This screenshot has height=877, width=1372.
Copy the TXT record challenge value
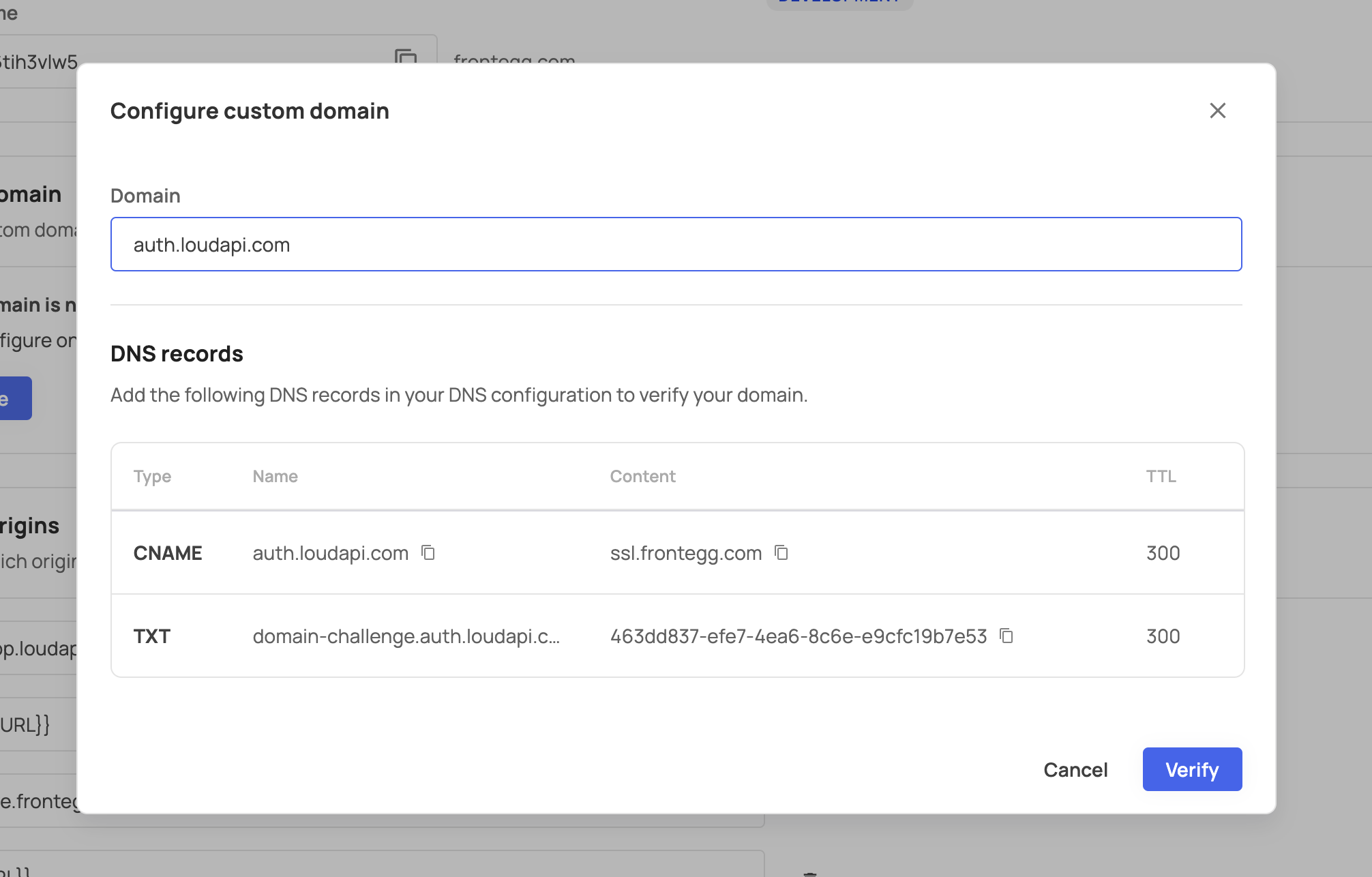(x=1006, y=636)
